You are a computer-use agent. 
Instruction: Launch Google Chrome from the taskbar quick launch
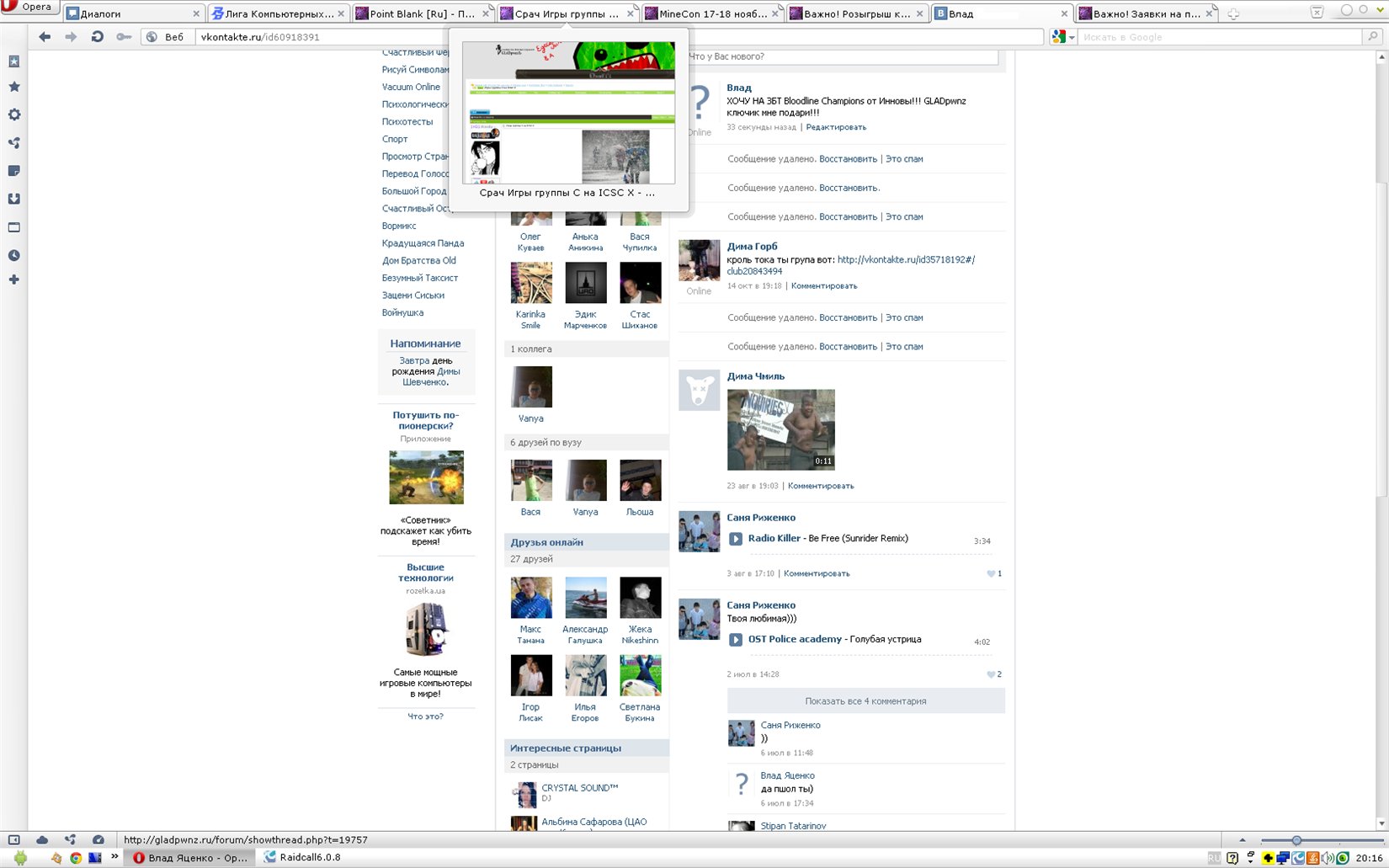(x=76, y=858)
